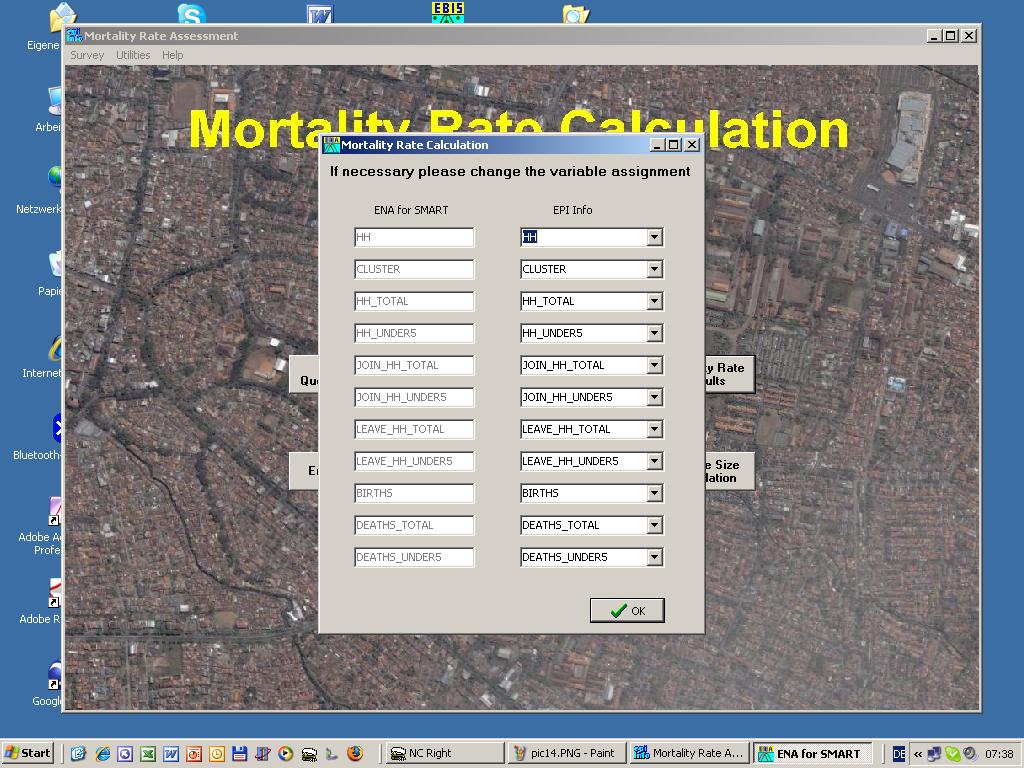The width and height of the screenshot is (1024, 768).
Task: Click the Word icon in quick launch
Action: point(171,754)
